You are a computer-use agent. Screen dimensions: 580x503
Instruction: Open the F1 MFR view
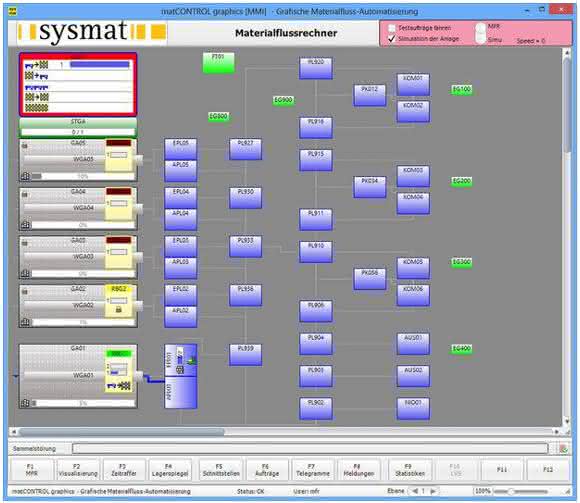[31, 470]
